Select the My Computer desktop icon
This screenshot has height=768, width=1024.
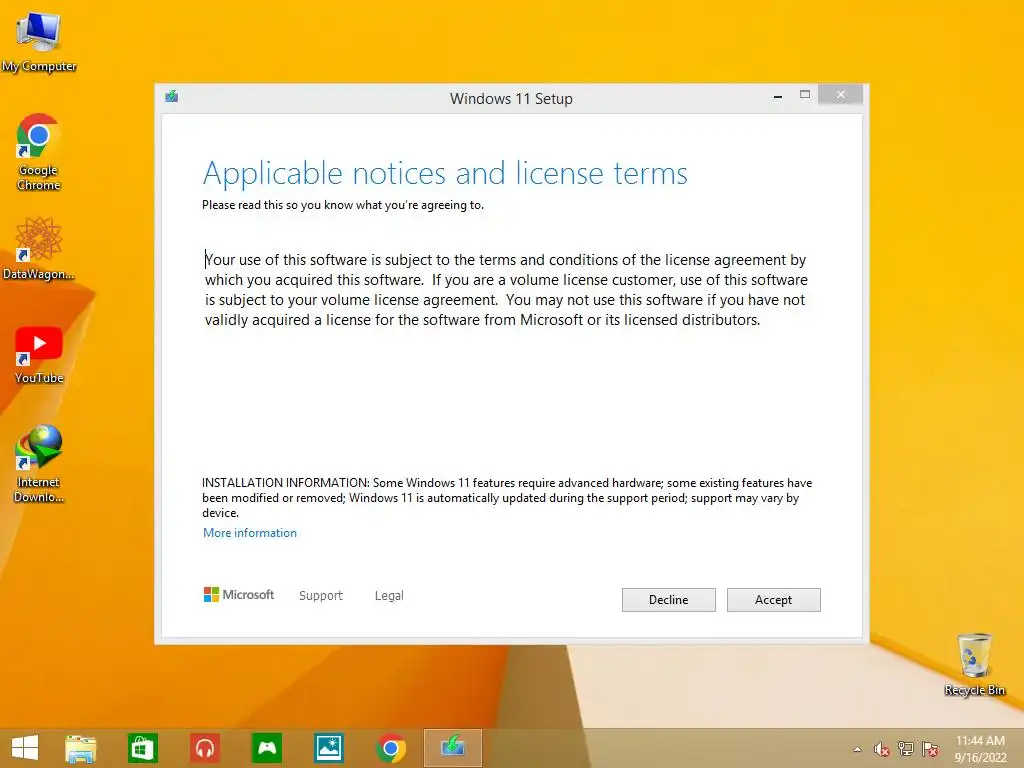point(39,40)
